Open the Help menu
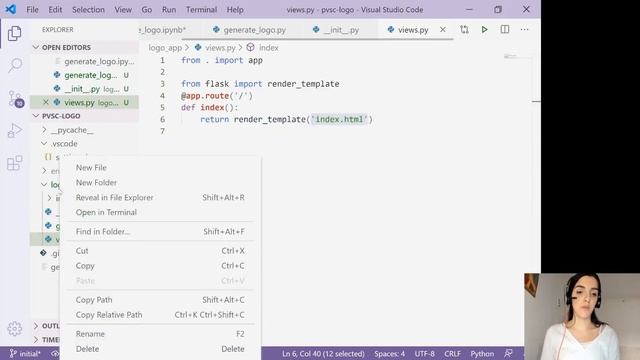Screen dimensions: 640x360 (235, 9)
